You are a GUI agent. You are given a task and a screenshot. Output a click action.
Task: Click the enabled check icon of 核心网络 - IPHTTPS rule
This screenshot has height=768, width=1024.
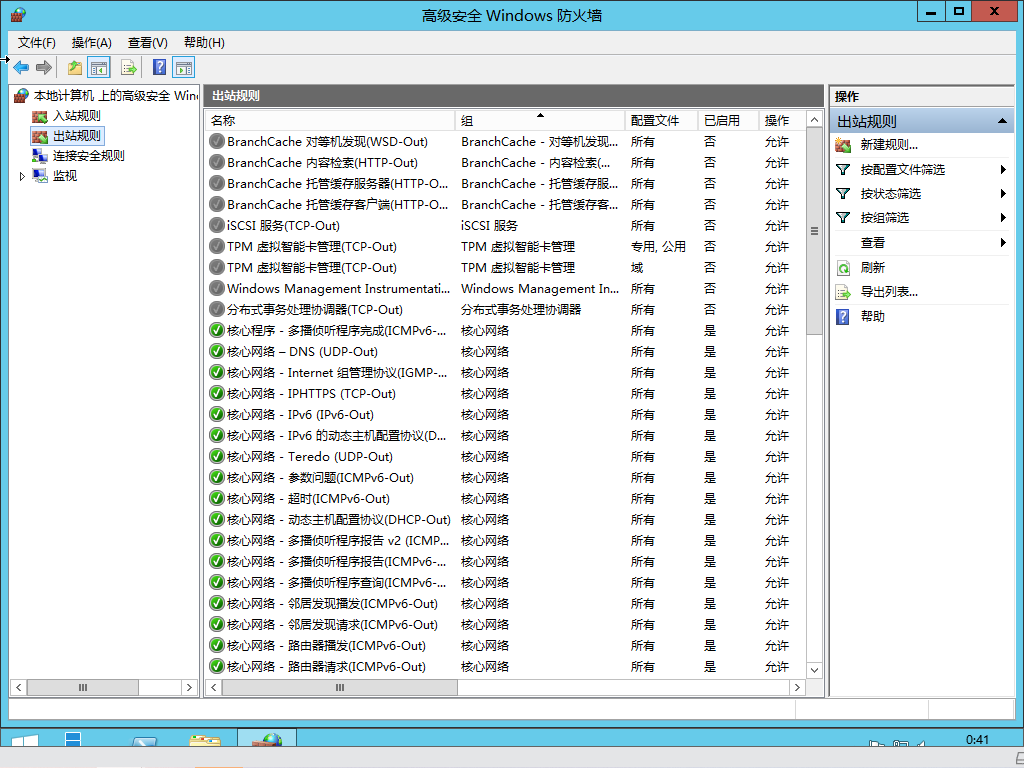[x=217, y=394]
